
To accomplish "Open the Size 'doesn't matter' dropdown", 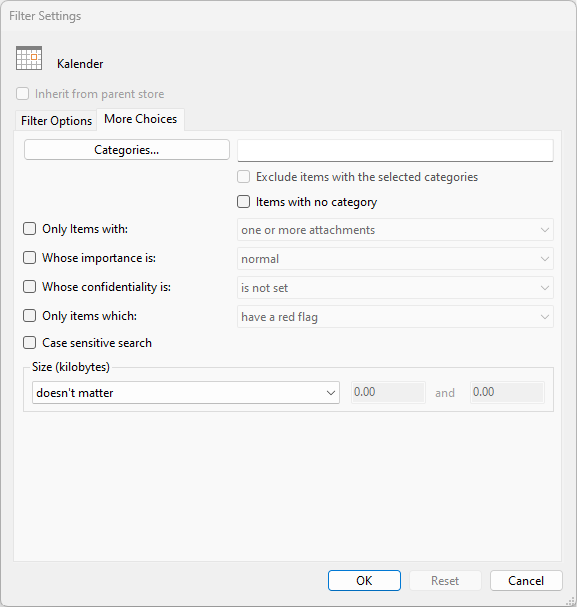I will 186,393.
